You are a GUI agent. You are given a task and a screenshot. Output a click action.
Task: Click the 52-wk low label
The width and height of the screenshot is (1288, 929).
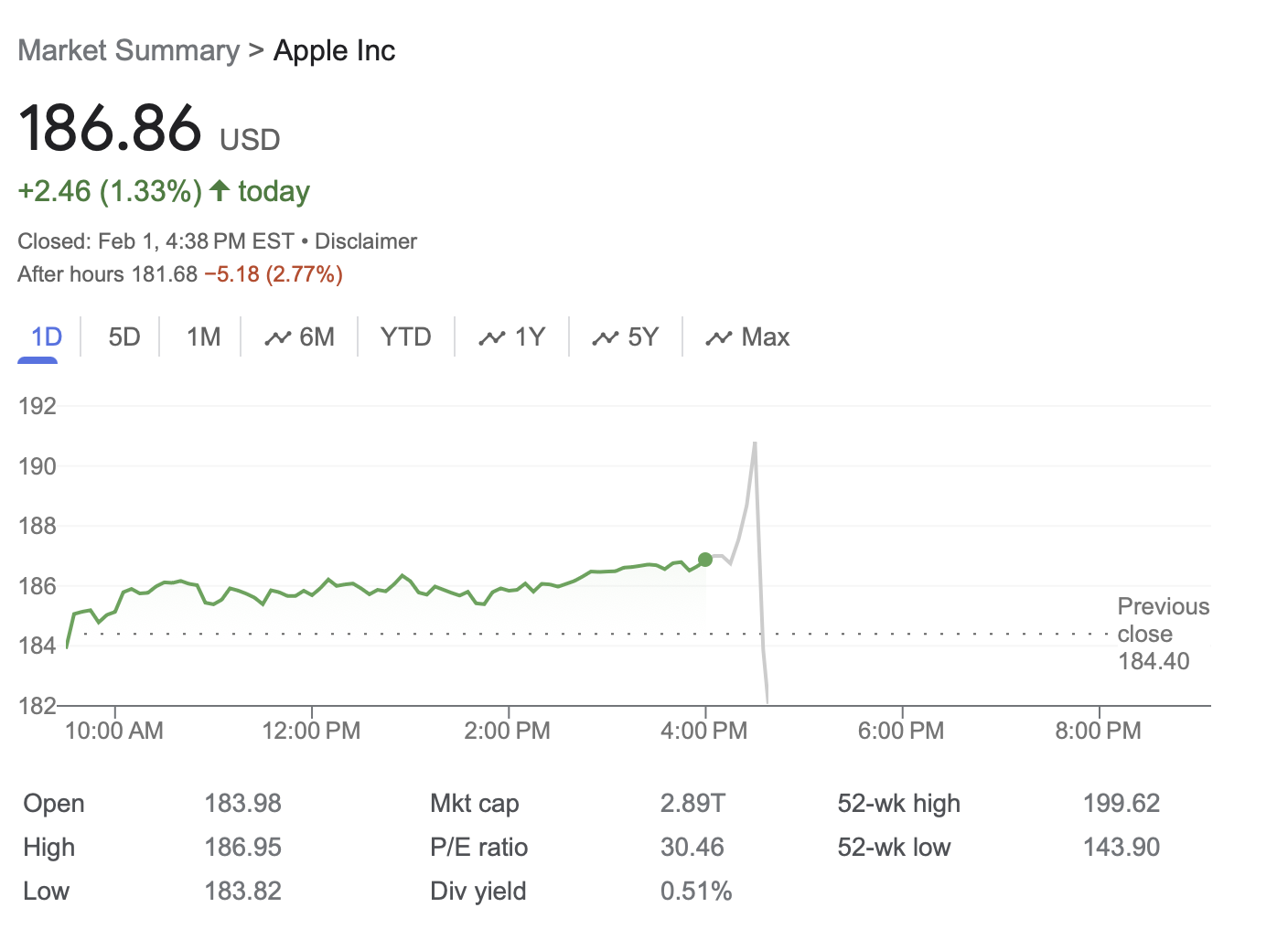click(895, 848)
